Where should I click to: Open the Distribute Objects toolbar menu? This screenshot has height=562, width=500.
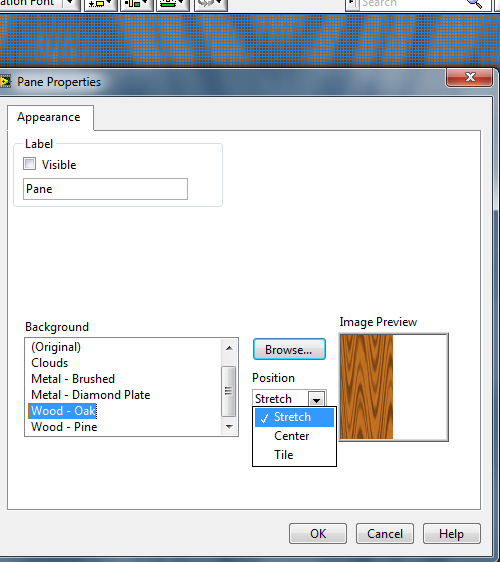click(137, 4)
